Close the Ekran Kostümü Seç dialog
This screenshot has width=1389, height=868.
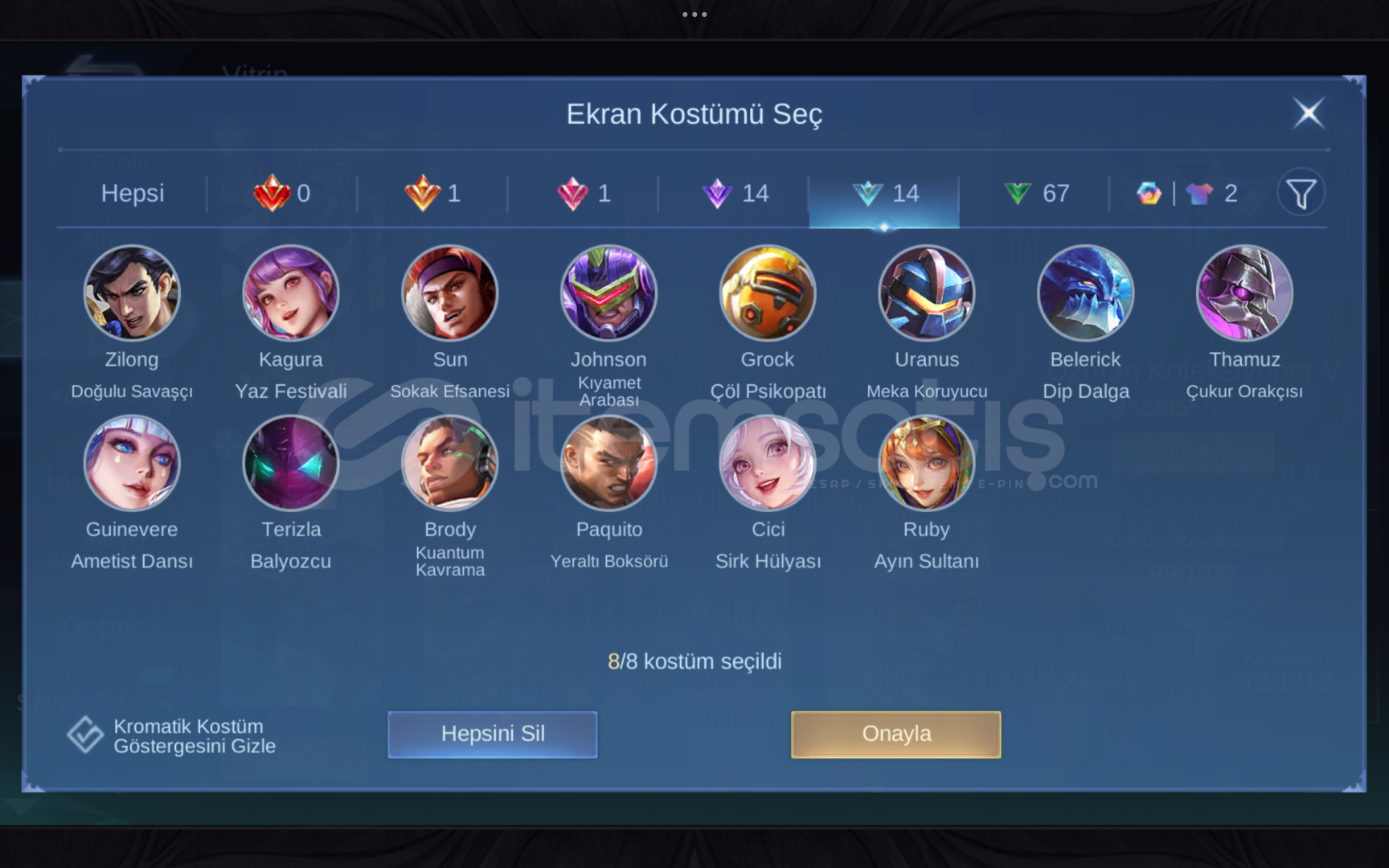(x=1309, y=113)
